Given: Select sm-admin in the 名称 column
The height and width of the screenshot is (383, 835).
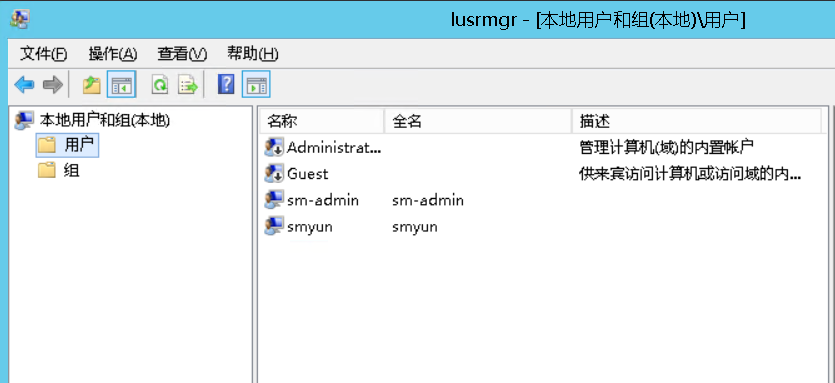Looking at the screenshot, I should point(323,200).
